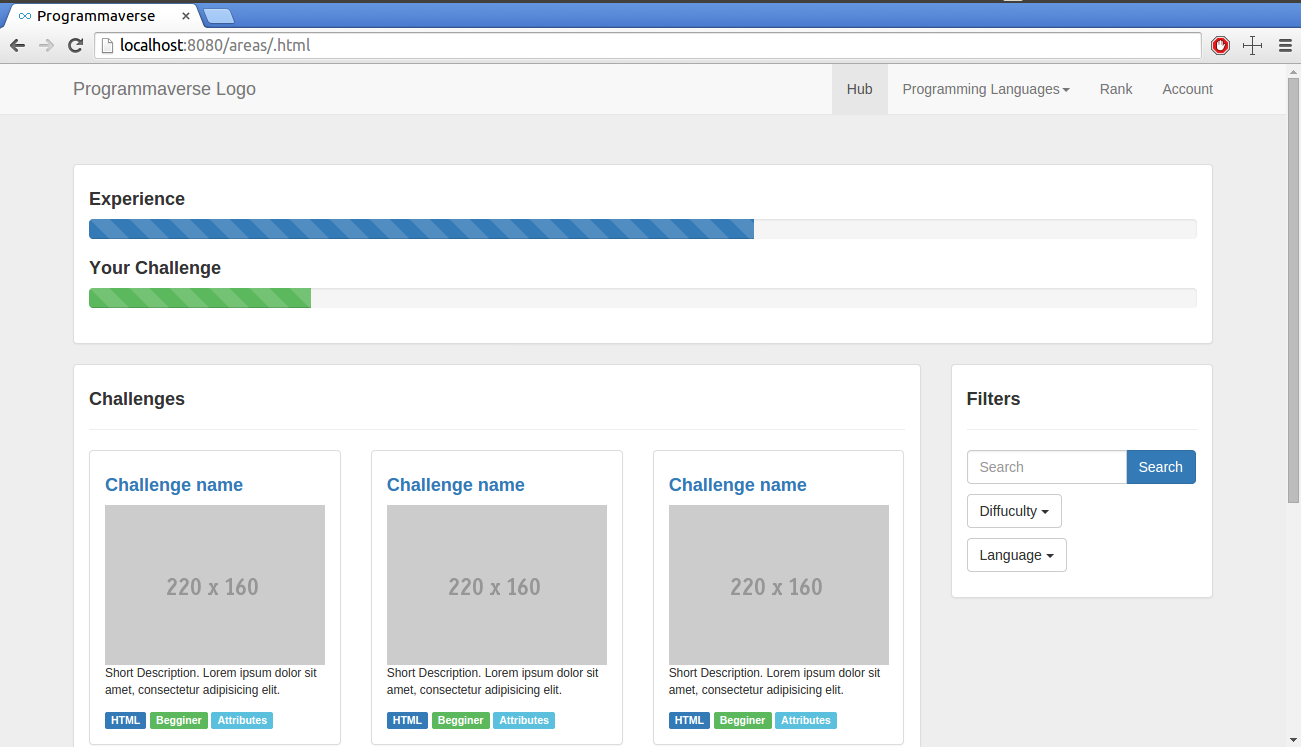Viewport: 1301px width, 747px height.
Task: Click the middle card's 220 x 160 thumbnail
Action: click(497, 585)
